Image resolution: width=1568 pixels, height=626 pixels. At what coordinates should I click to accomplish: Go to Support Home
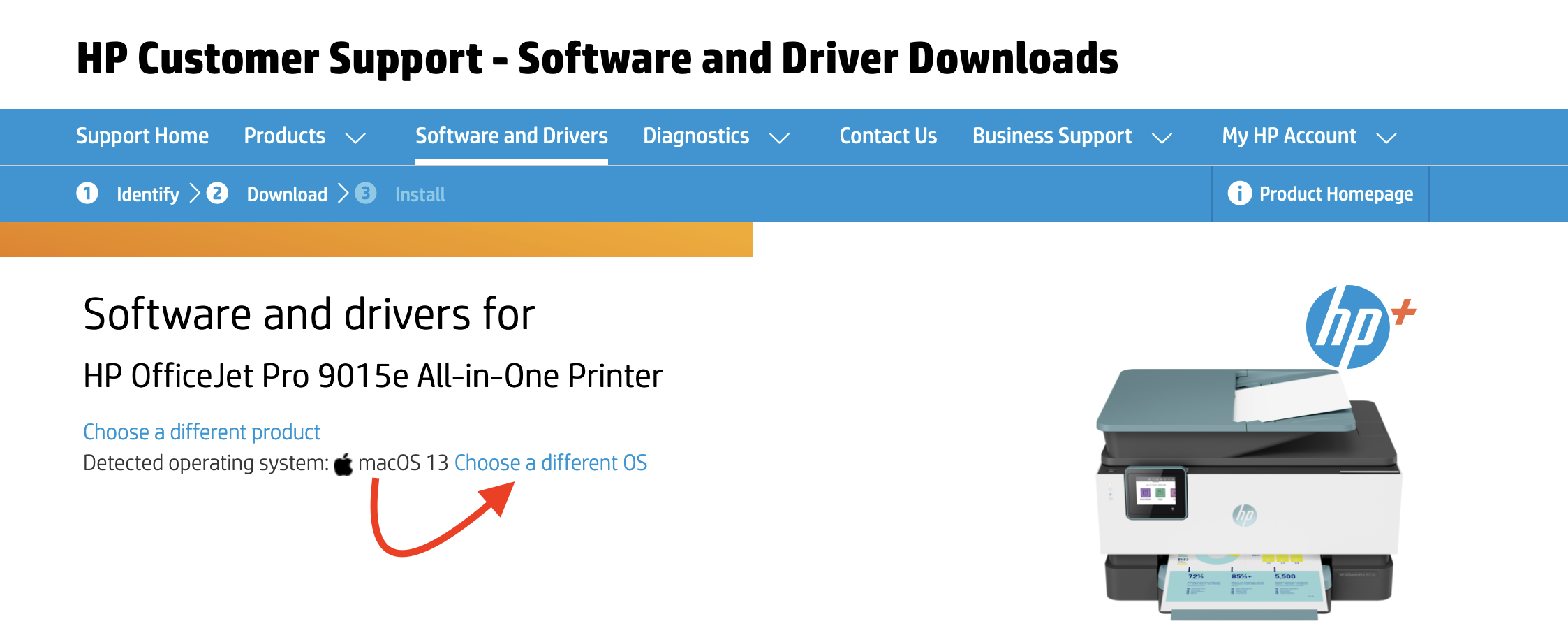point(142,136)
